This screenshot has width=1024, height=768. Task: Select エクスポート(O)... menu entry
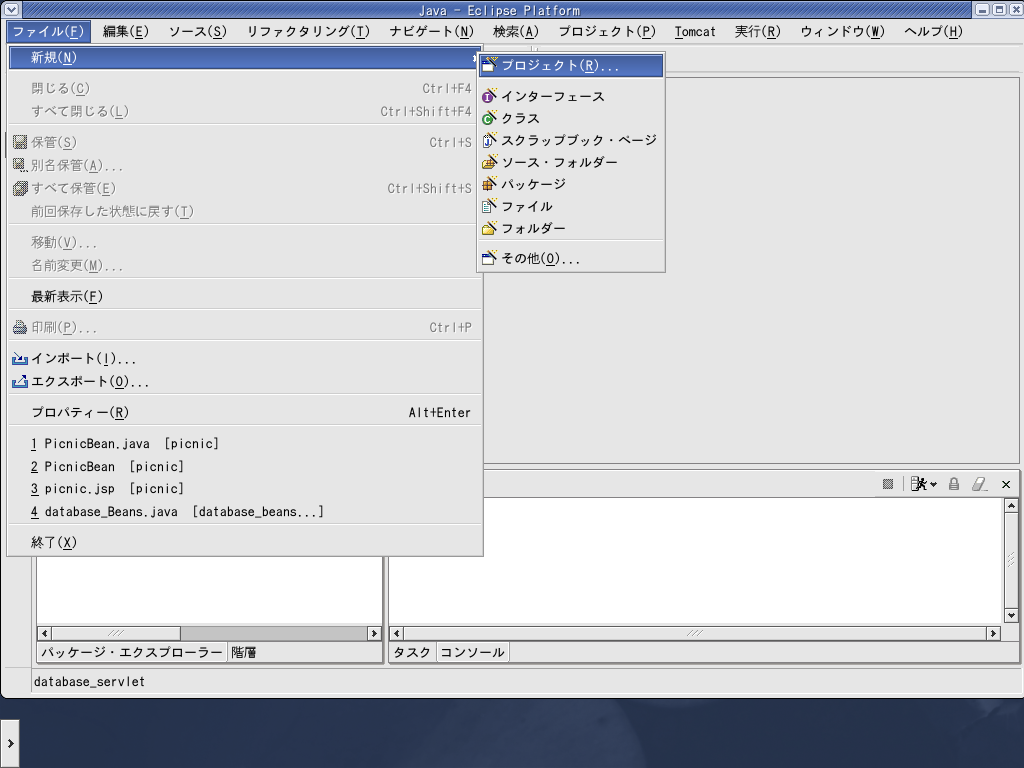point(245,381)
